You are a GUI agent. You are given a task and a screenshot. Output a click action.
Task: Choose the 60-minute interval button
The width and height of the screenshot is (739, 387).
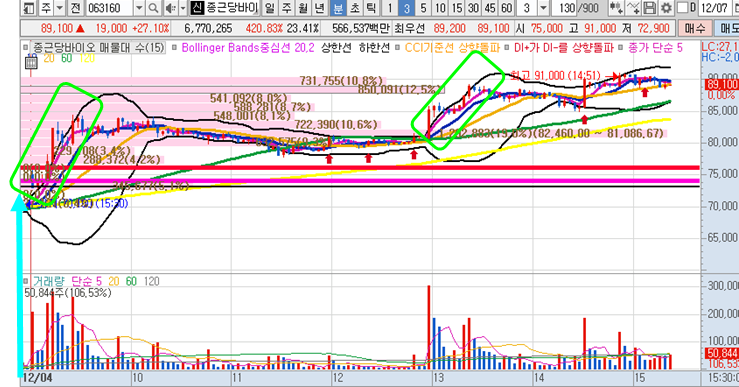tap(507, 8)
